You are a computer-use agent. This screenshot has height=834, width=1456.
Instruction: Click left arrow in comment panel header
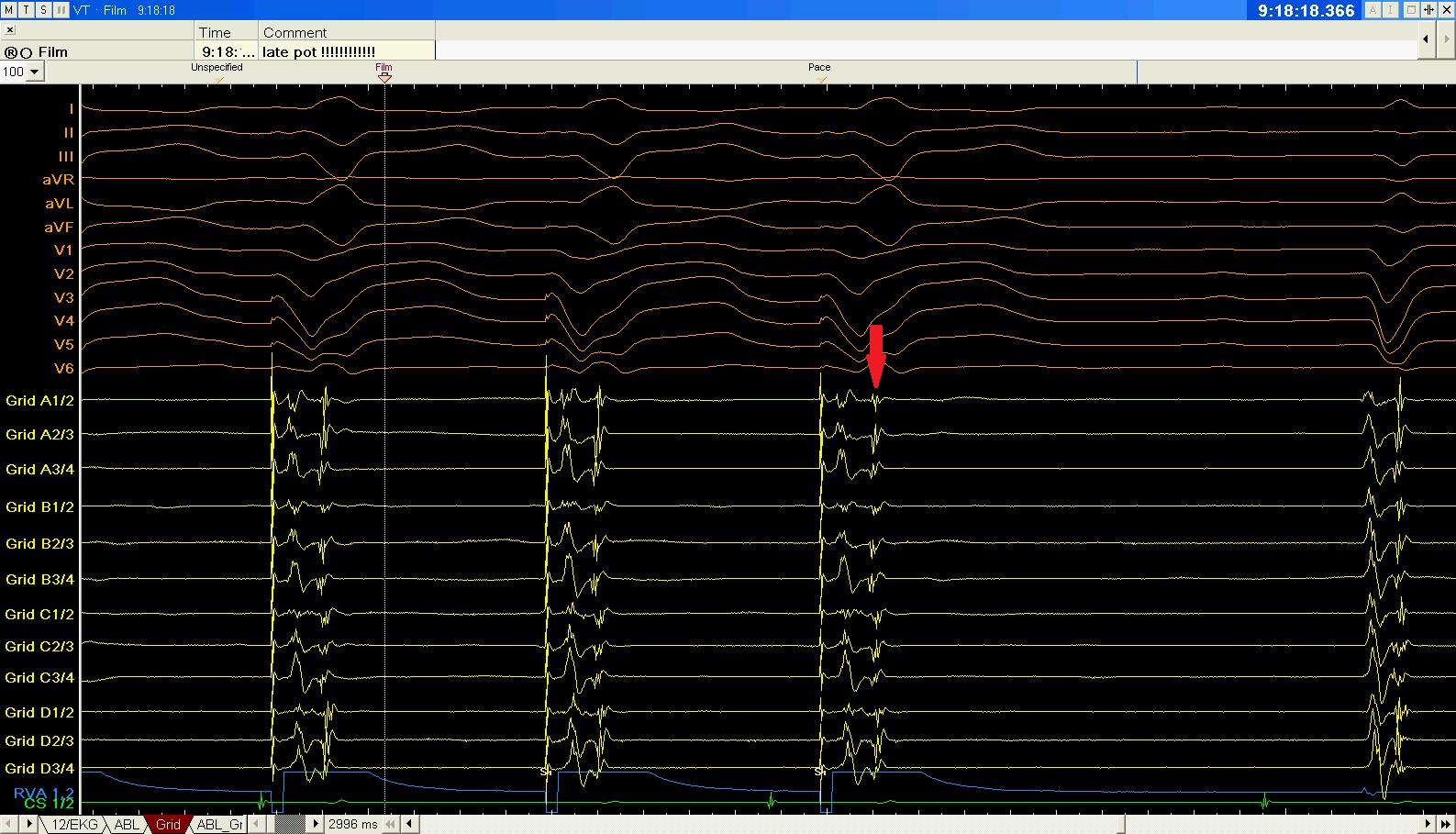coord(1425,39)
